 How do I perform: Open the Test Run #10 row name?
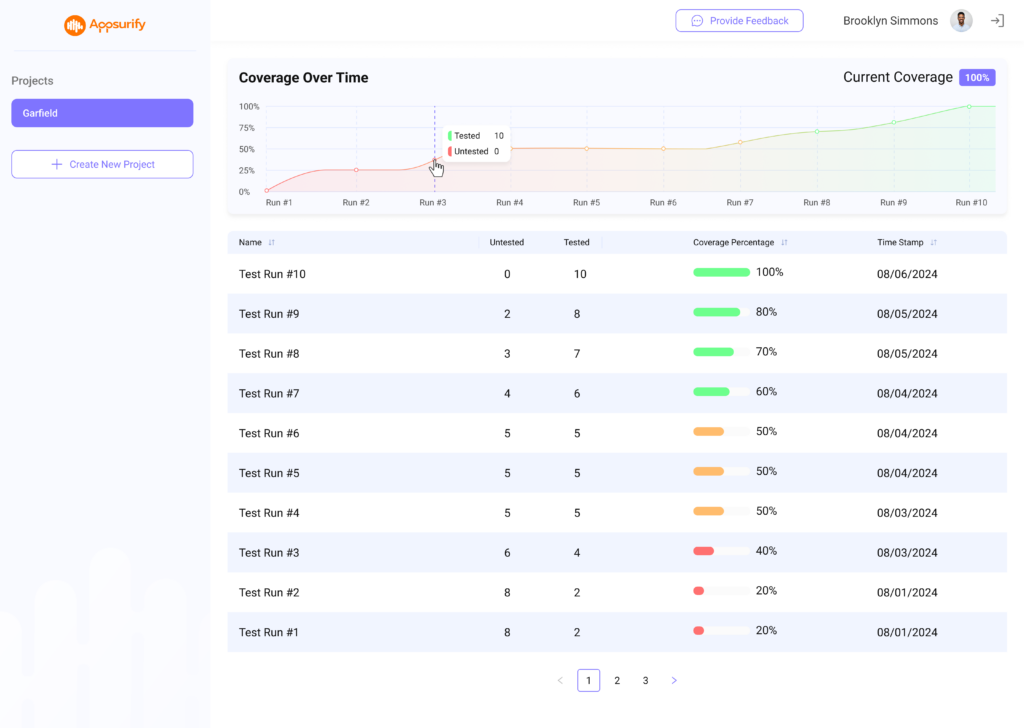272,274
